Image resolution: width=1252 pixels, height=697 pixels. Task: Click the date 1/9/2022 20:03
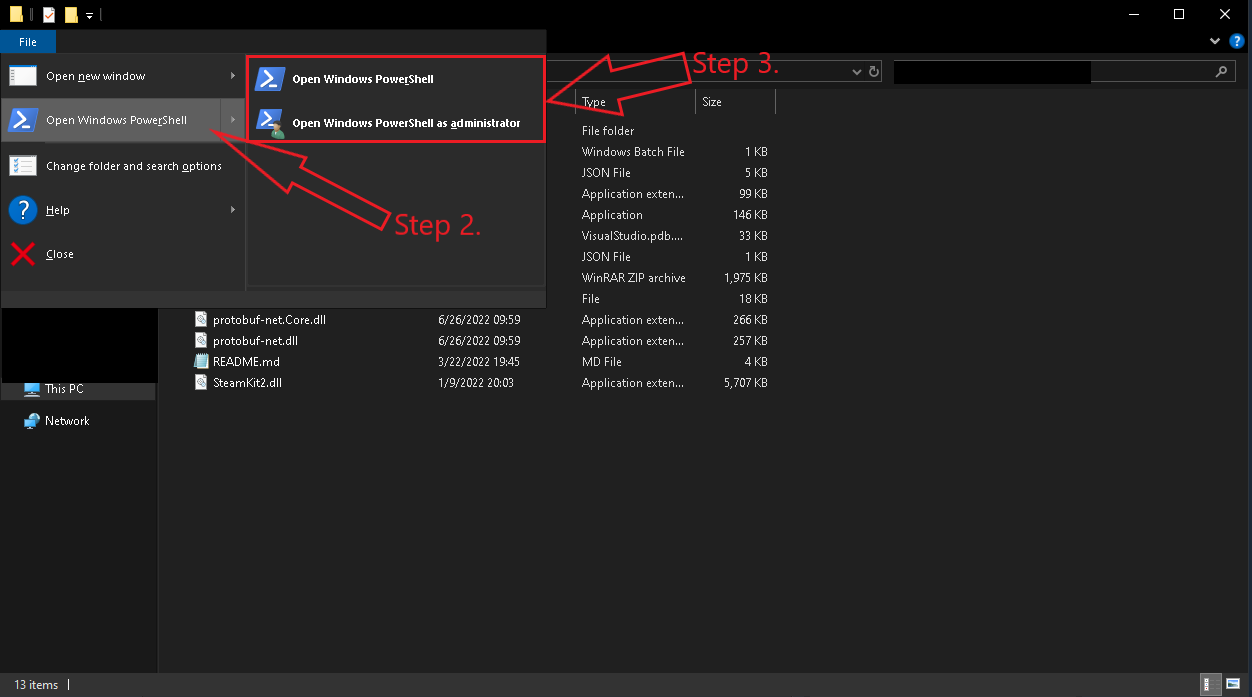point(476,383)
